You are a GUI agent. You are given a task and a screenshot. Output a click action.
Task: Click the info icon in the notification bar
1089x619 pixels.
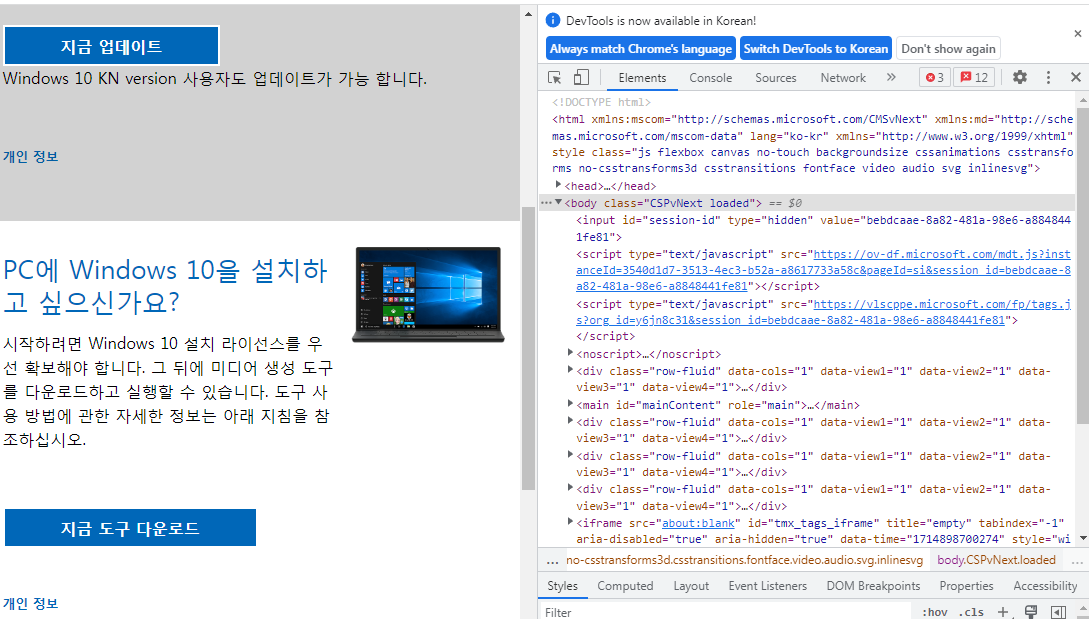(553, 20)
